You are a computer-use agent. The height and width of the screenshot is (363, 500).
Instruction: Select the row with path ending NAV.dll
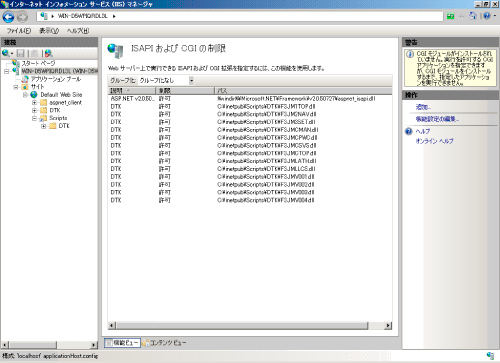(250, 114)
